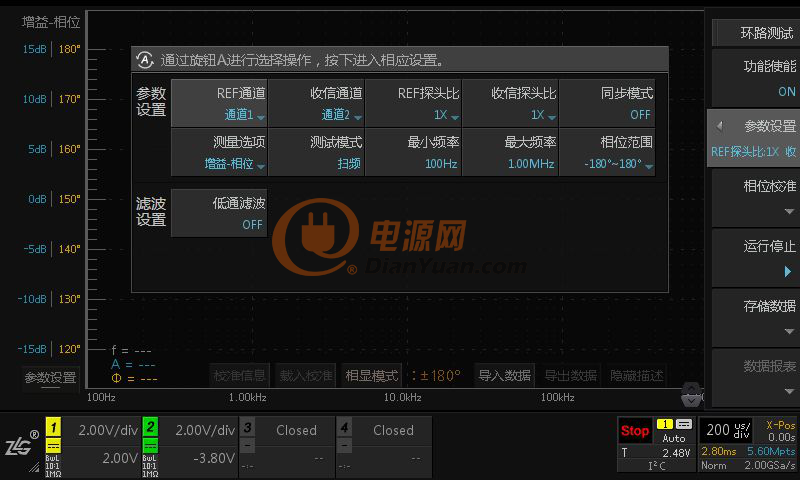Select the 最大频率 1.00MHz field
This screenshot has height=480, width=800.
click(510, 153)
